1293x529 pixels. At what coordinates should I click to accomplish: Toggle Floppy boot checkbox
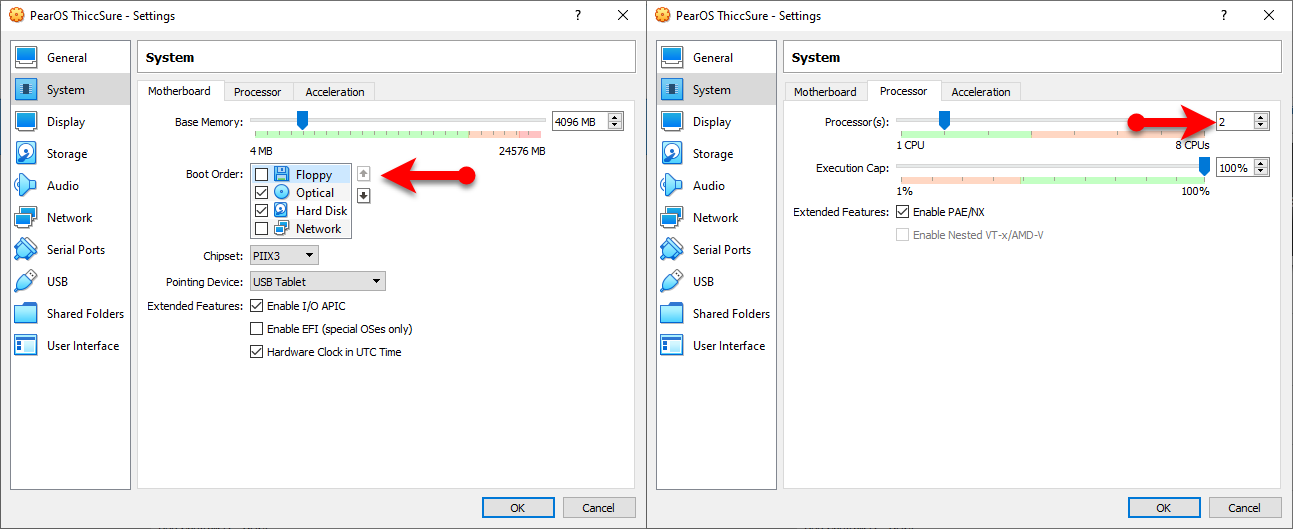(x=261, y=175)
